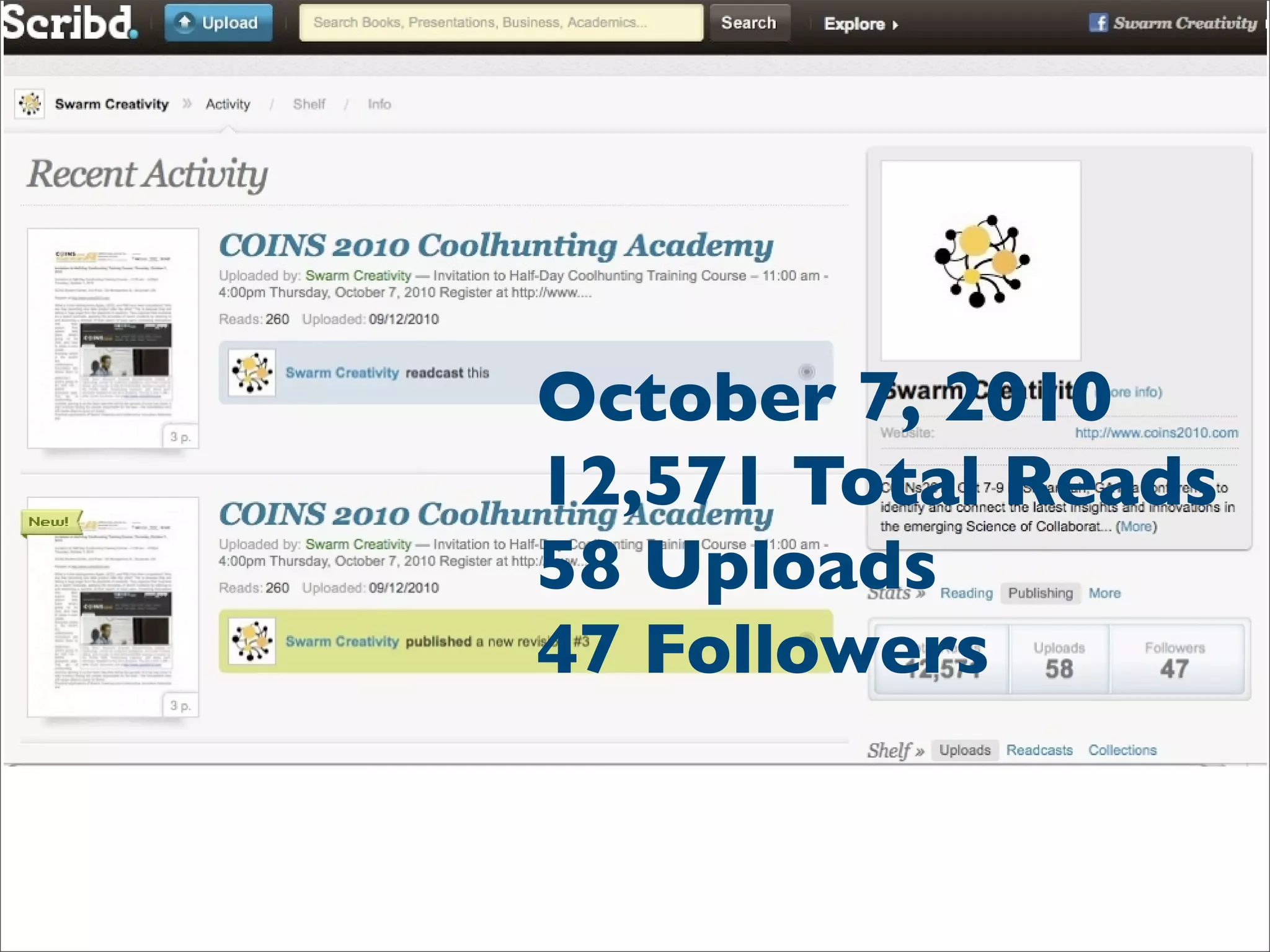Open the Explore dropdown menu
This screenshot has height=952, width=1270.
(861, 24)
